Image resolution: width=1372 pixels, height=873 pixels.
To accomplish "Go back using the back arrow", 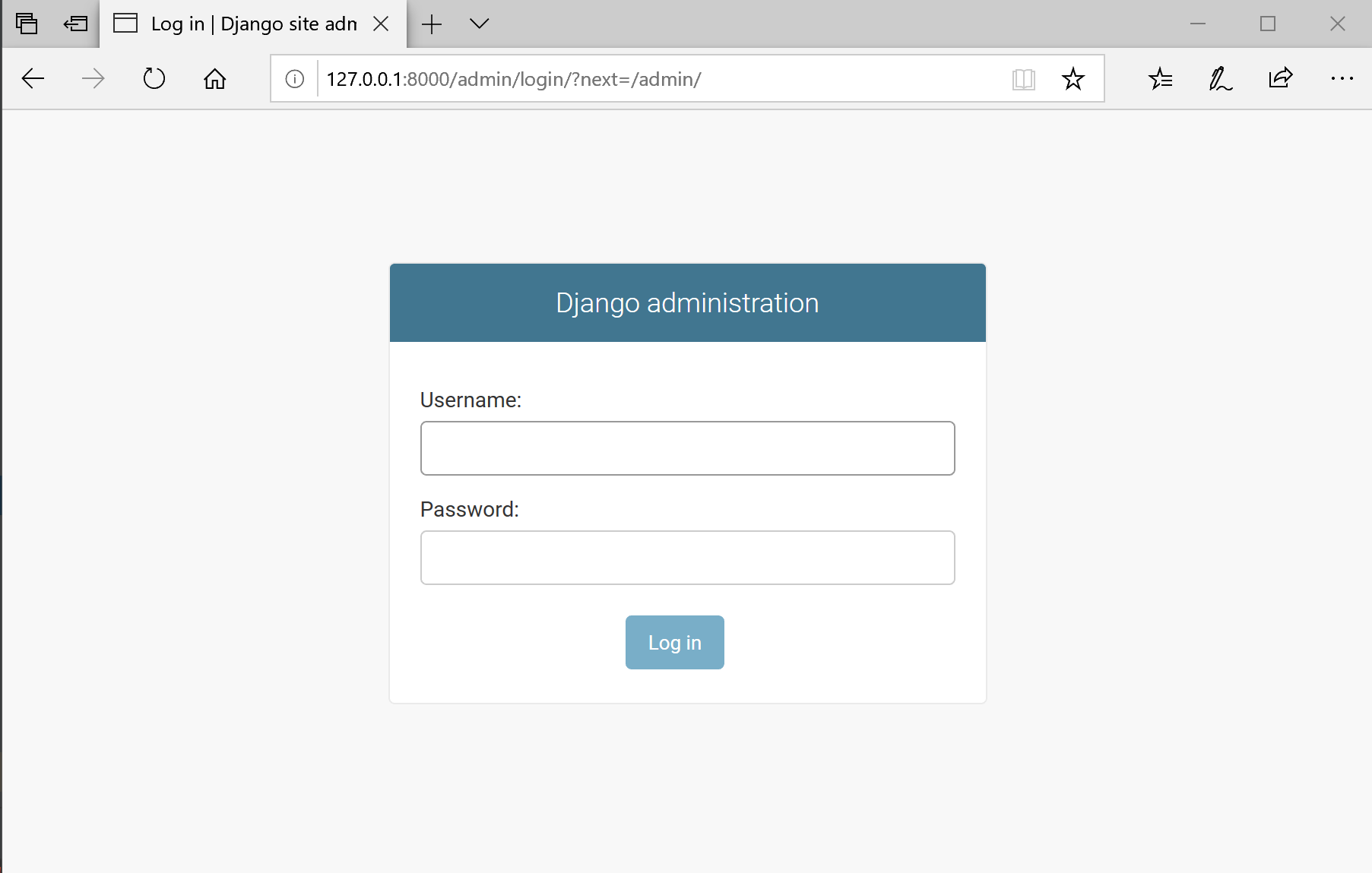I will click(33, 79).
